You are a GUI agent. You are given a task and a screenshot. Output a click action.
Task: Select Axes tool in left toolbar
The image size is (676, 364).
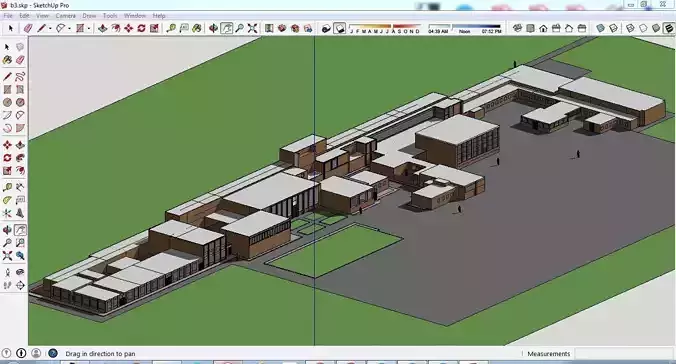(7, 213)
